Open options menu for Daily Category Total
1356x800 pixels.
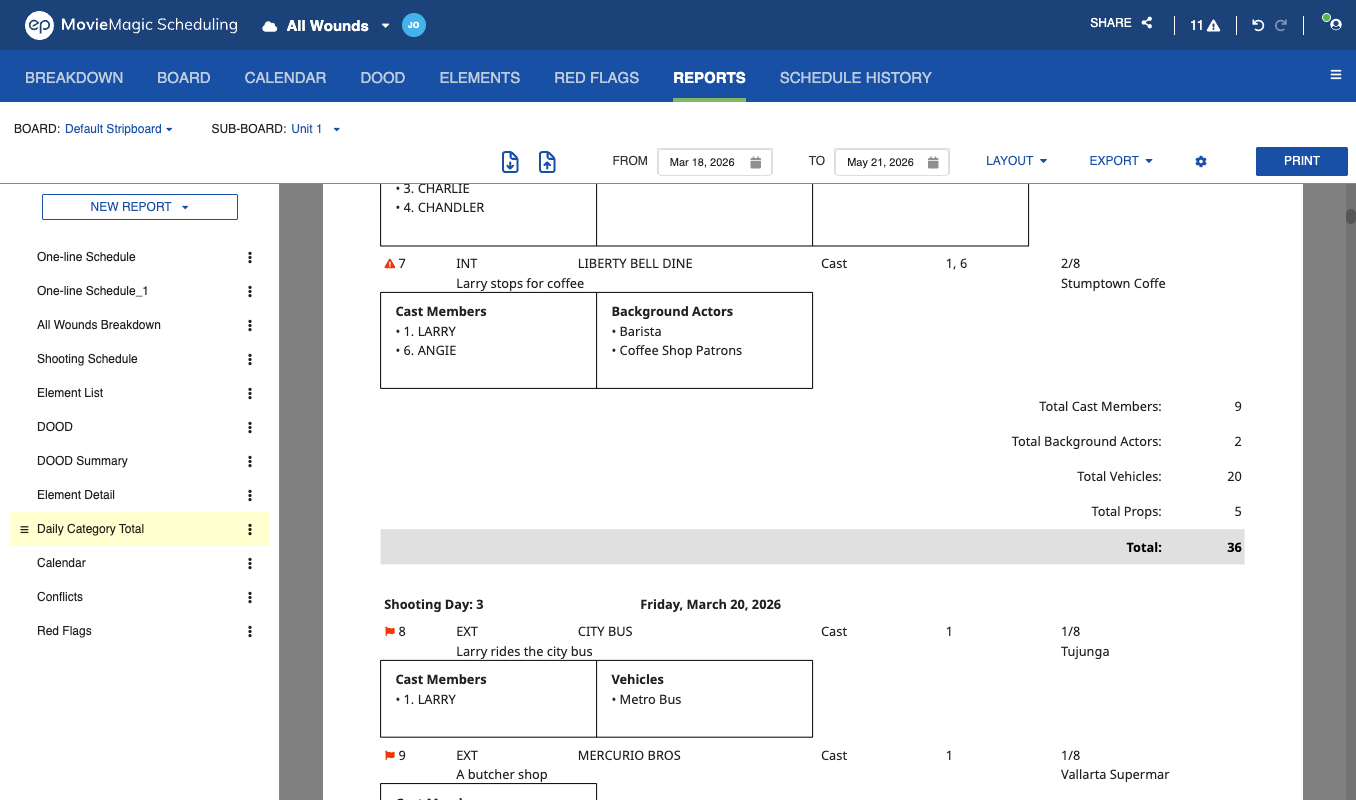[x=250, y=529]
